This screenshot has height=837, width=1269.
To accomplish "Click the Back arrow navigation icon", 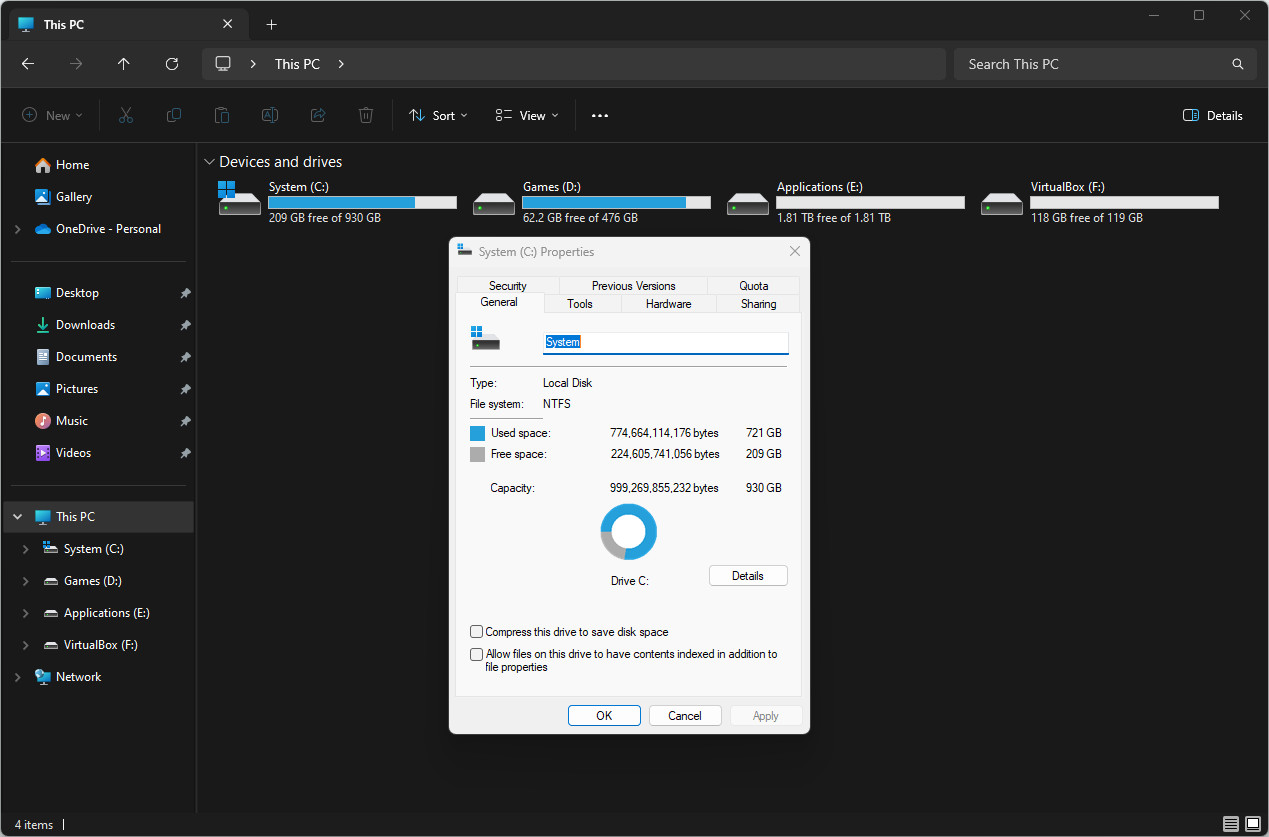I will [x=28, y=64].
